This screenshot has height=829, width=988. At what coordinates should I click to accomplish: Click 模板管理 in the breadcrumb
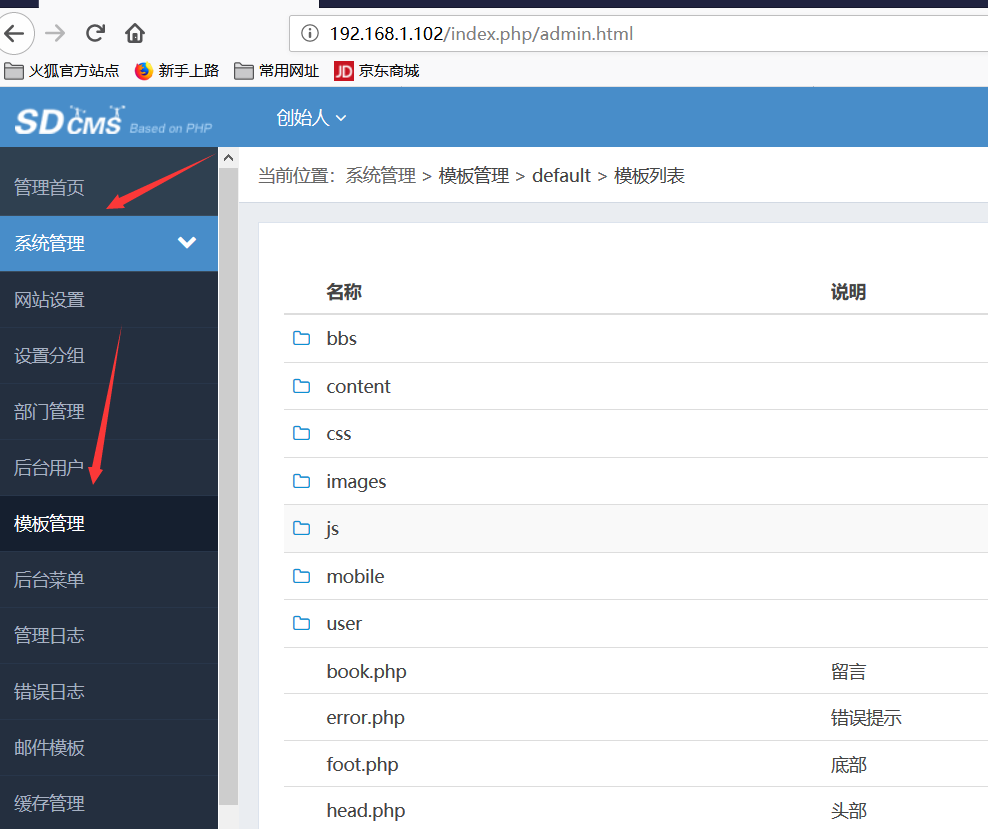coord(474,176)
